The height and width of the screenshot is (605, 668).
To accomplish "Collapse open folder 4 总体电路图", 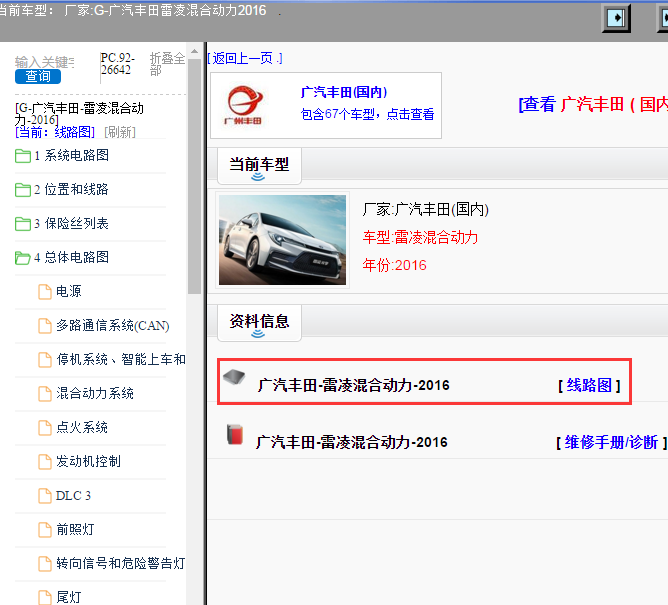I will [x=71, y=258].
